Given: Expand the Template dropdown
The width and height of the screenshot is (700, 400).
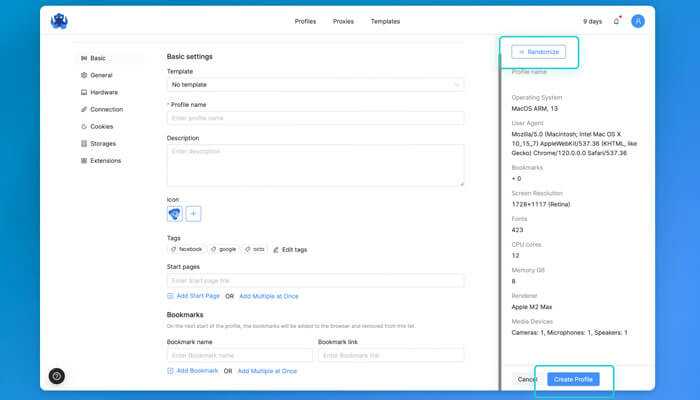Looking at the screenshot, I should (315, 85).
